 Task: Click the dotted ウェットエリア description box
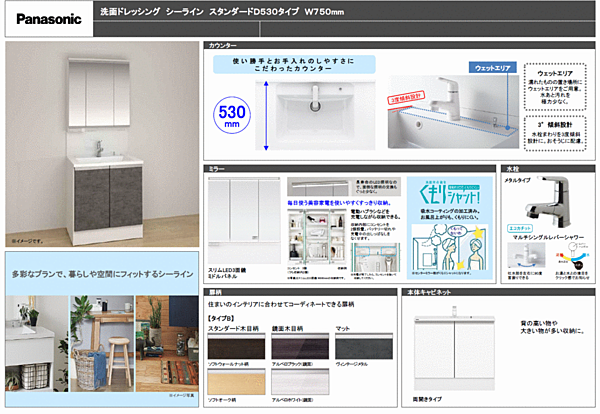click(555, 87)
